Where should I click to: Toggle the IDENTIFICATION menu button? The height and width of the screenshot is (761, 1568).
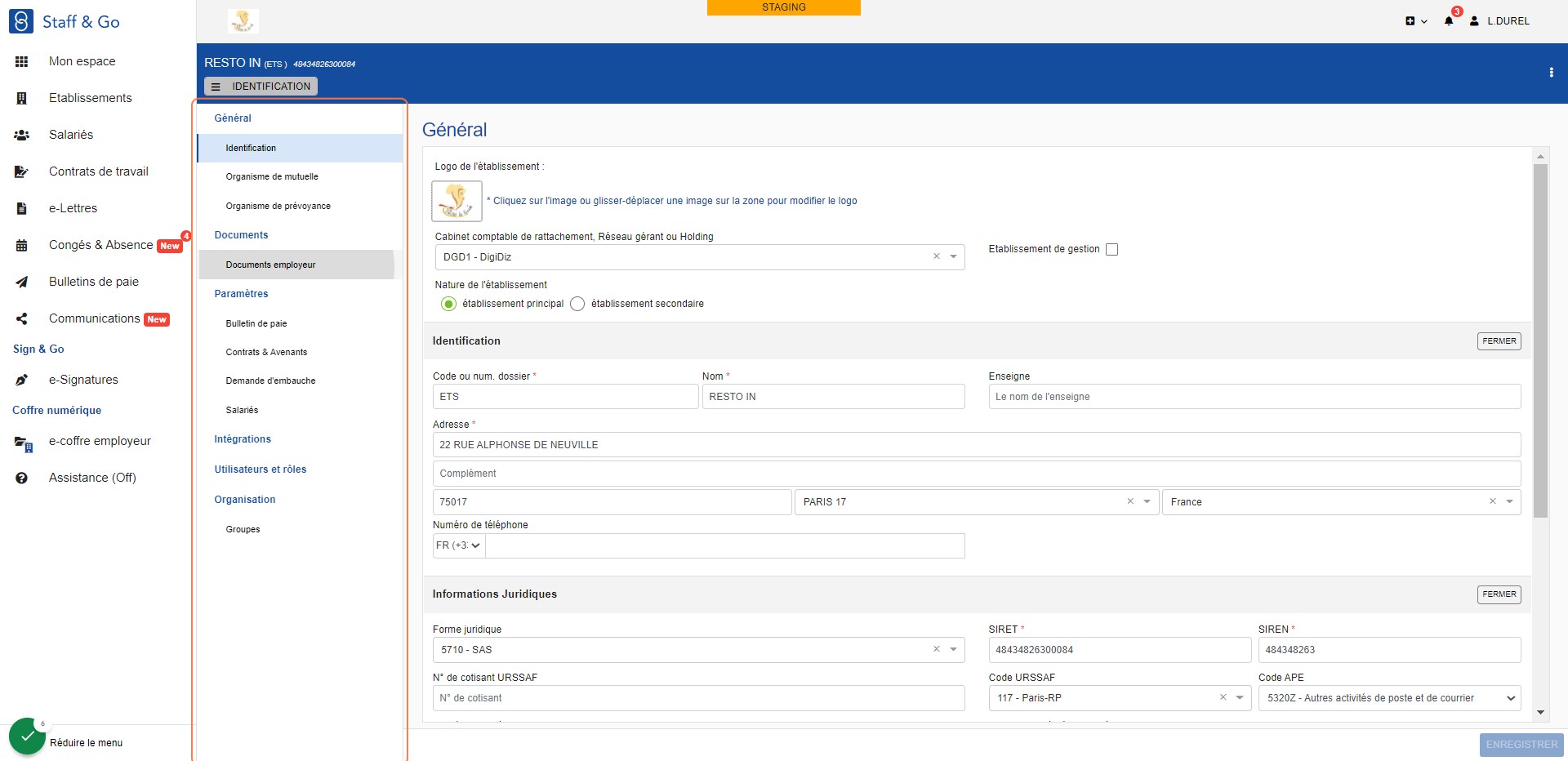261,87
